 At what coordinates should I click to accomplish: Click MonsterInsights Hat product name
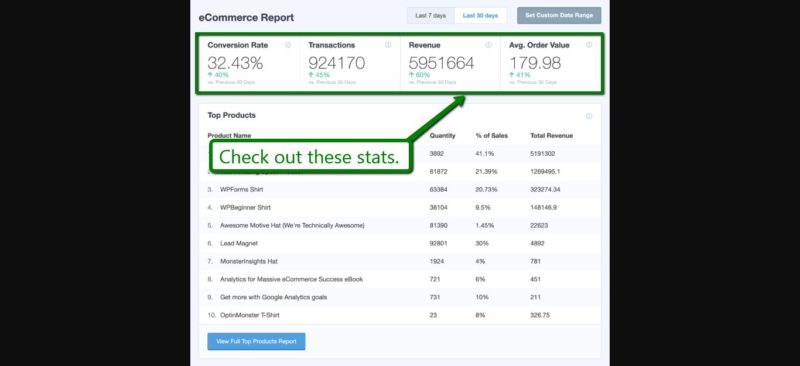click(x=248, y=261)
